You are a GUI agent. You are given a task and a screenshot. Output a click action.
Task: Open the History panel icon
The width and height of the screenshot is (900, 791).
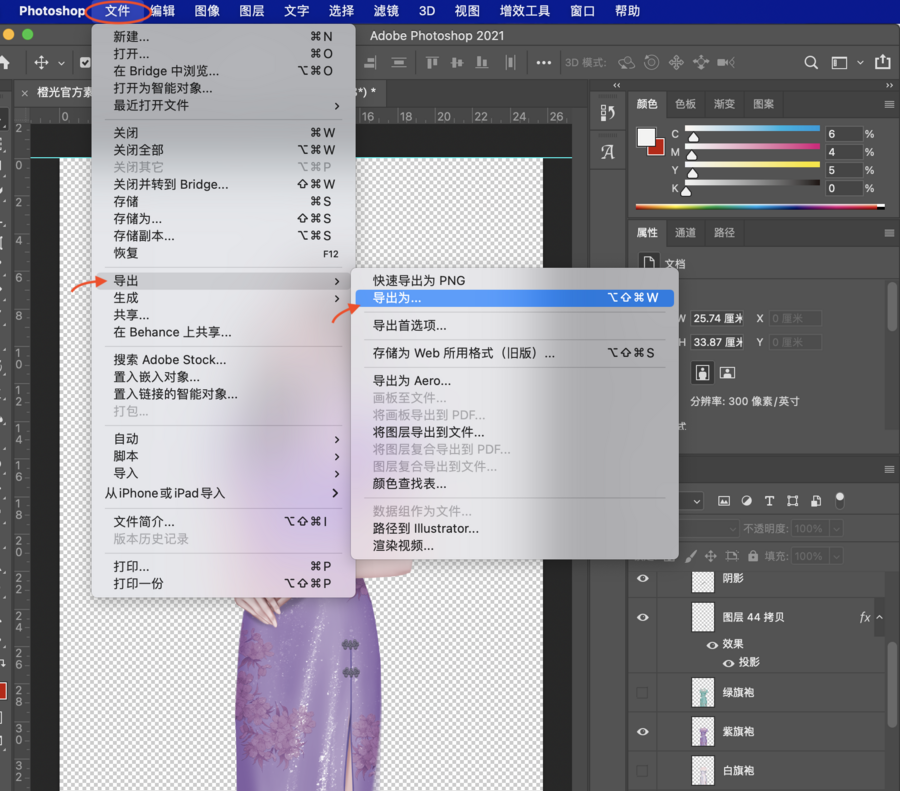[x=607, y=113]
